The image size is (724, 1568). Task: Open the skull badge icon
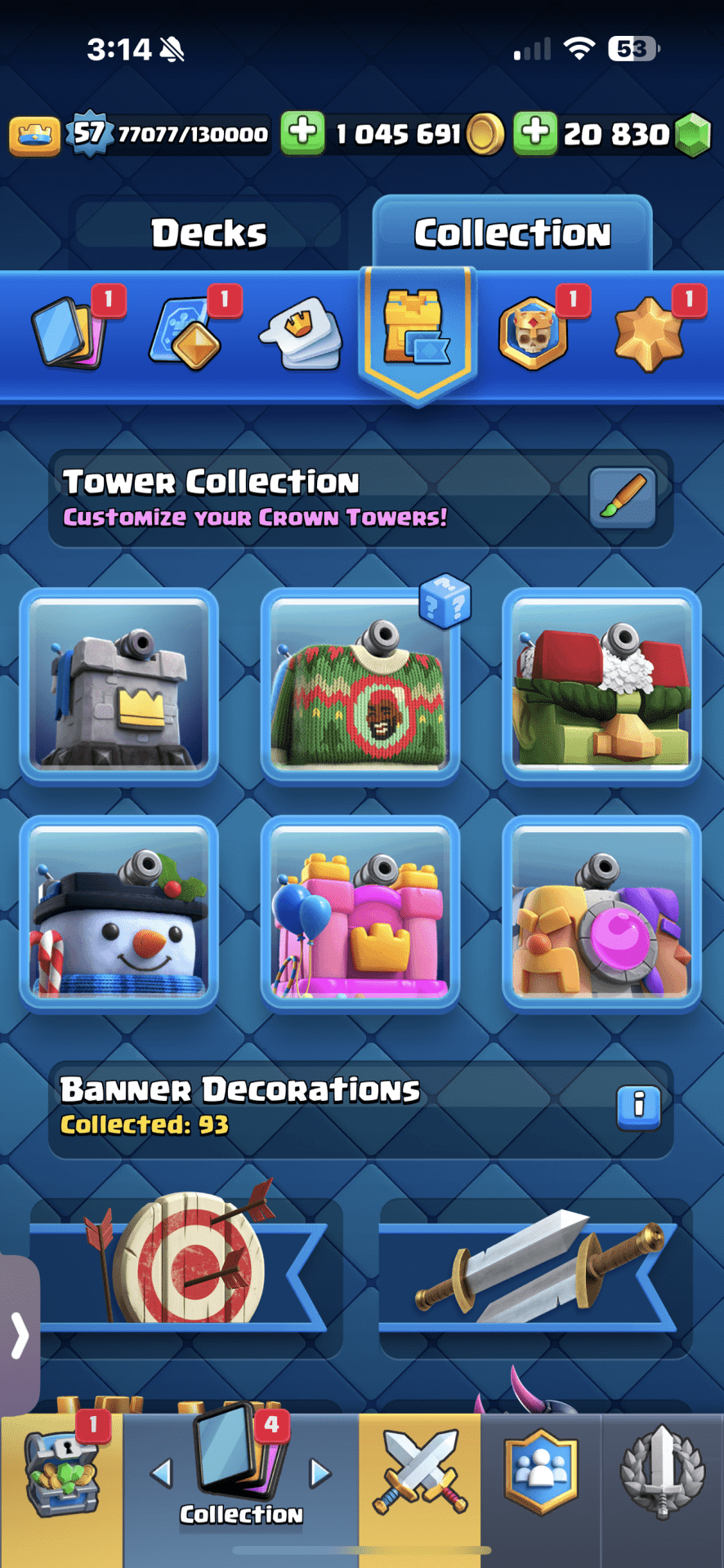click(x=533, y=333)
